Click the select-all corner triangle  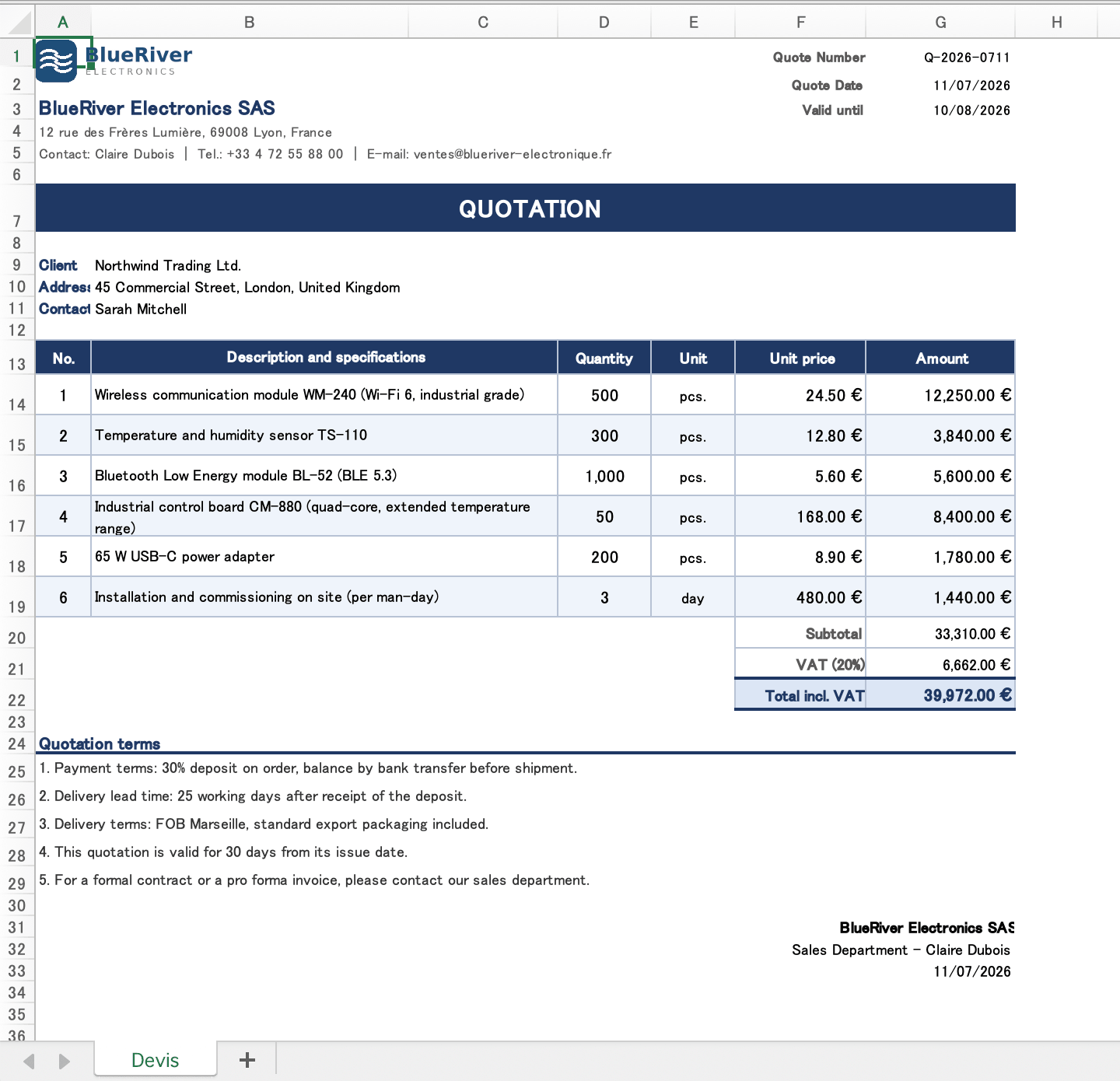tap(18, 23)
